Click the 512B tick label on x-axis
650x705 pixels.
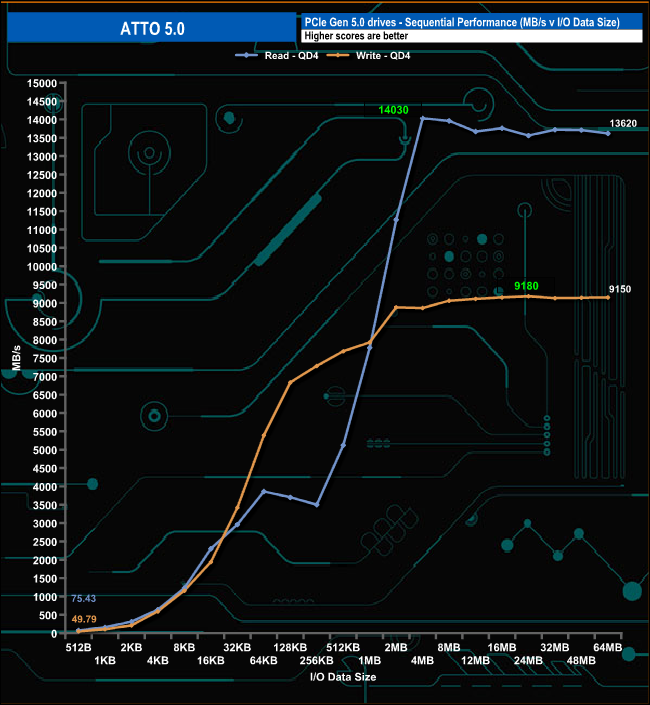click(77, 648)
